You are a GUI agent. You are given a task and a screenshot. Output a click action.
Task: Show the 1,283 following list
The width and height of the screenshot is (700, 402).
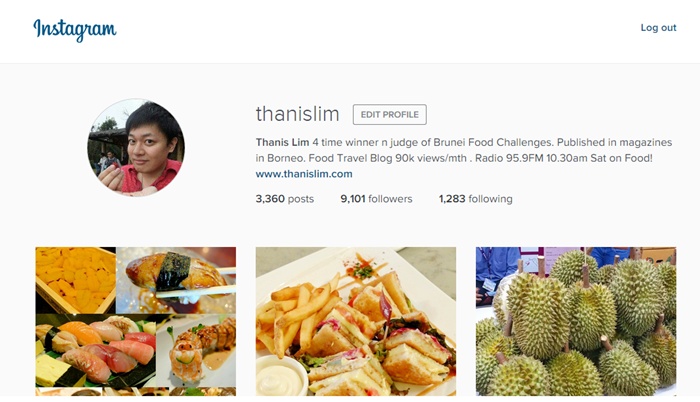point(475,199)
